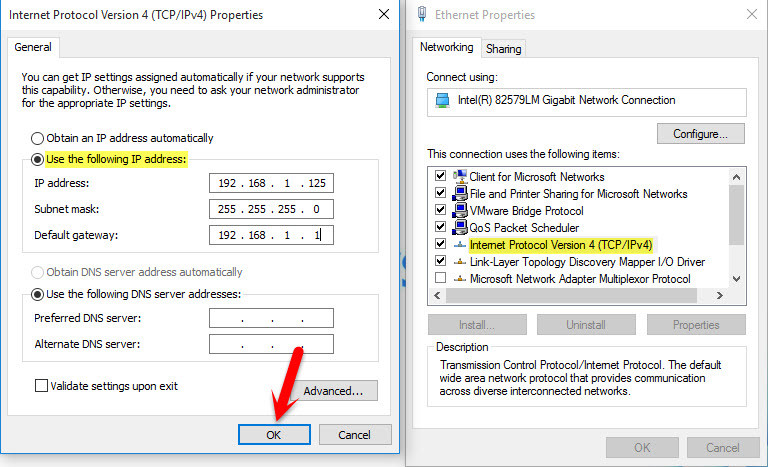Switch to the Sharing tab
This screenshot has height=467, width=768.
pyautogui.click(x=503, y=48)
